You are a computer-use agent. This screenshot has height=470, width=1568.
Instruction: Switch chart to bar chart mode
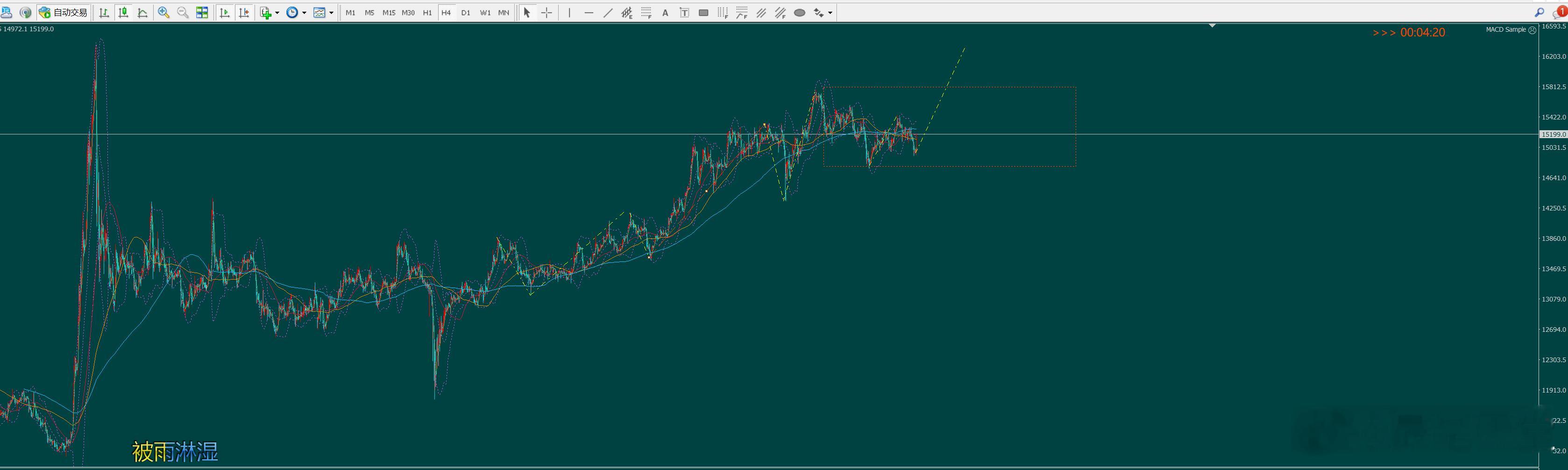(x=104, y=12)
